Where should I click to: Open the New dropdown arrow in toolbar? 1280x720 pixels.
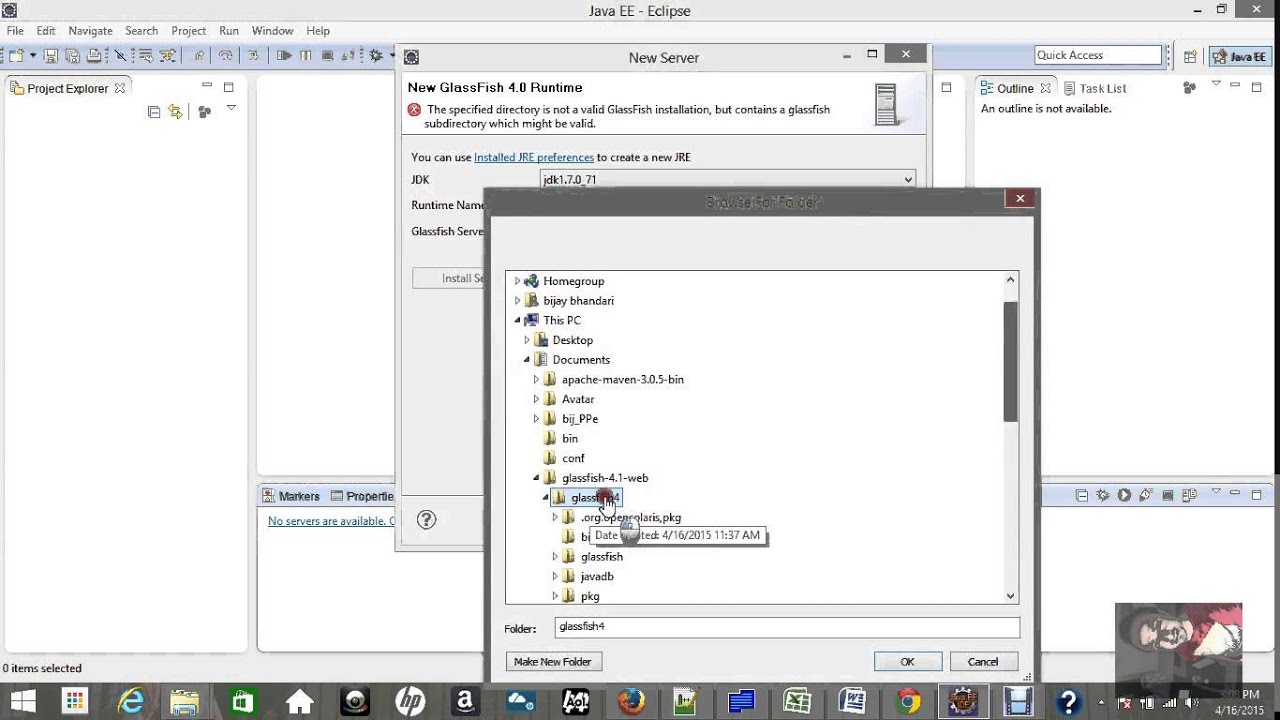33,56
